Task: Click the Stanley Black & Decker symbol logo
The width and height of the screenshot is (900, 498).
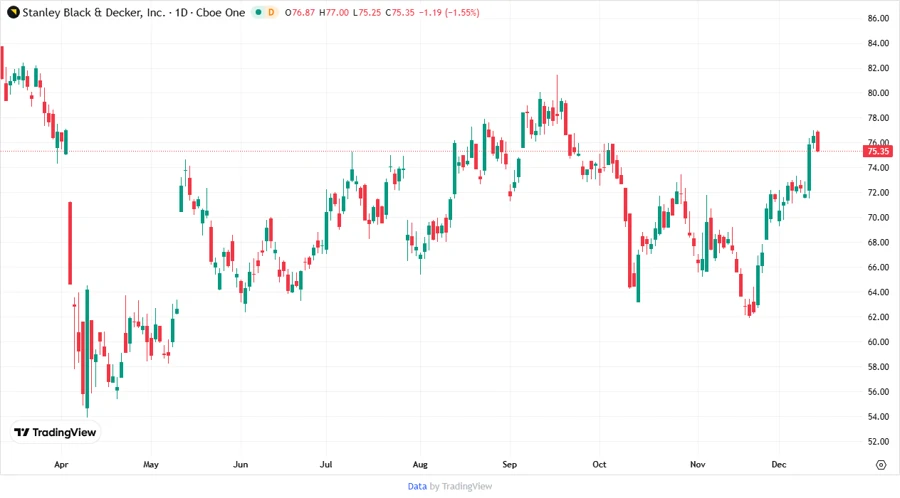Action: [x=13, y=12]
